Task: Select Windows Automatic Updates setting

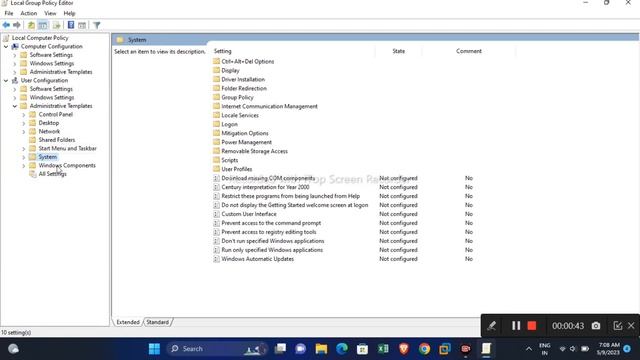Action: tap(258, 259)
